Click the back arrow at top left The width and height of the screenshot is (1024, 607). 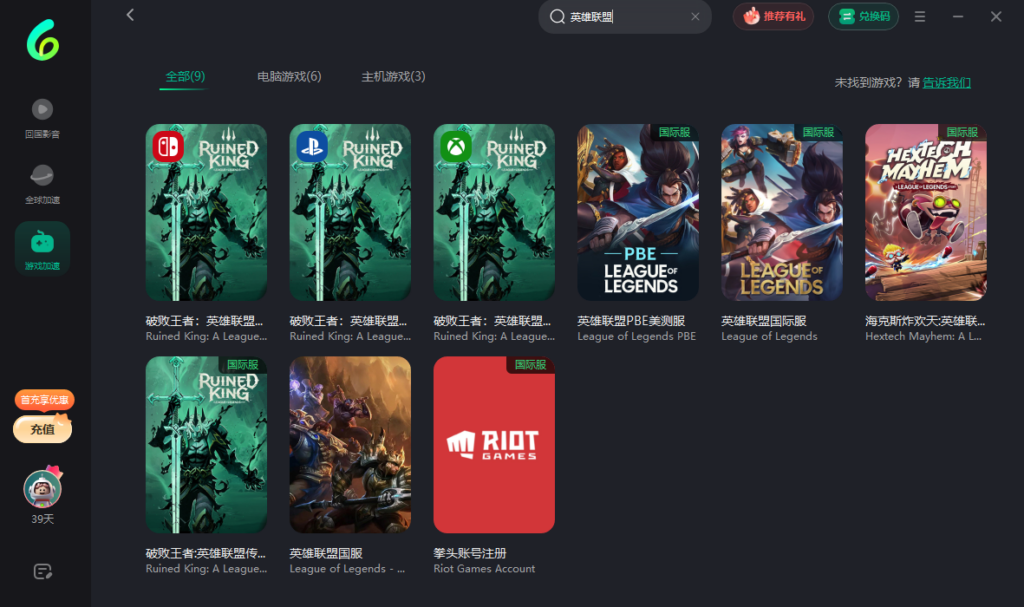point(130,15)
